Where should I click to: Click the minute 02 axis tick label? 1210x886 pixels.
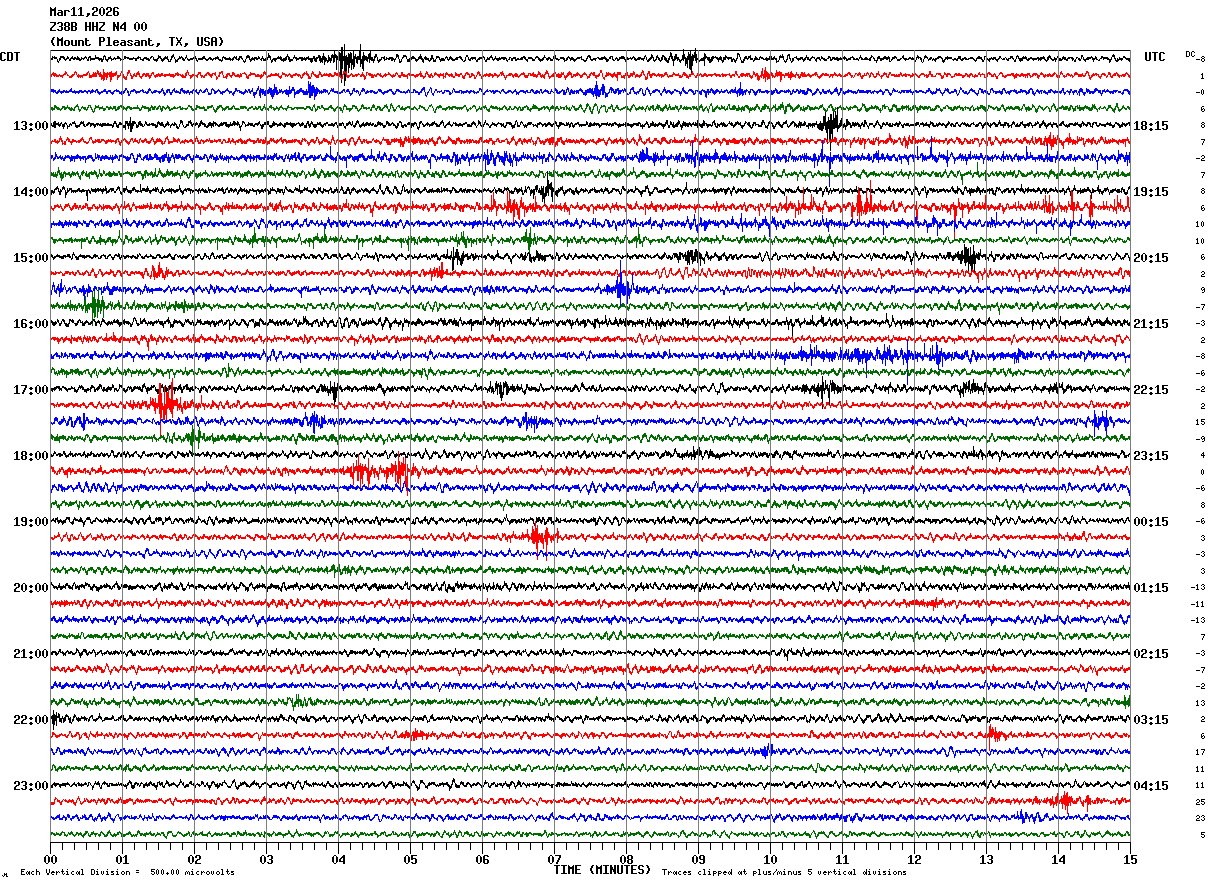click(x=194, y=859)
